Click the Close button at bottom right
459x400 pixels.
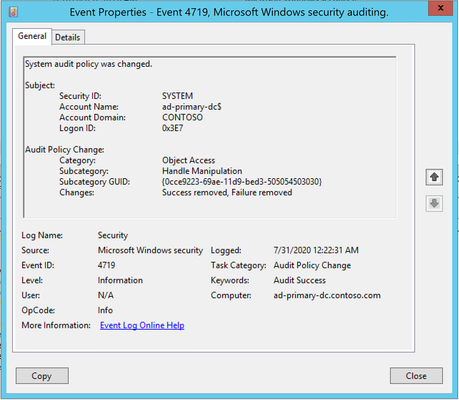[x=416, y=376]
